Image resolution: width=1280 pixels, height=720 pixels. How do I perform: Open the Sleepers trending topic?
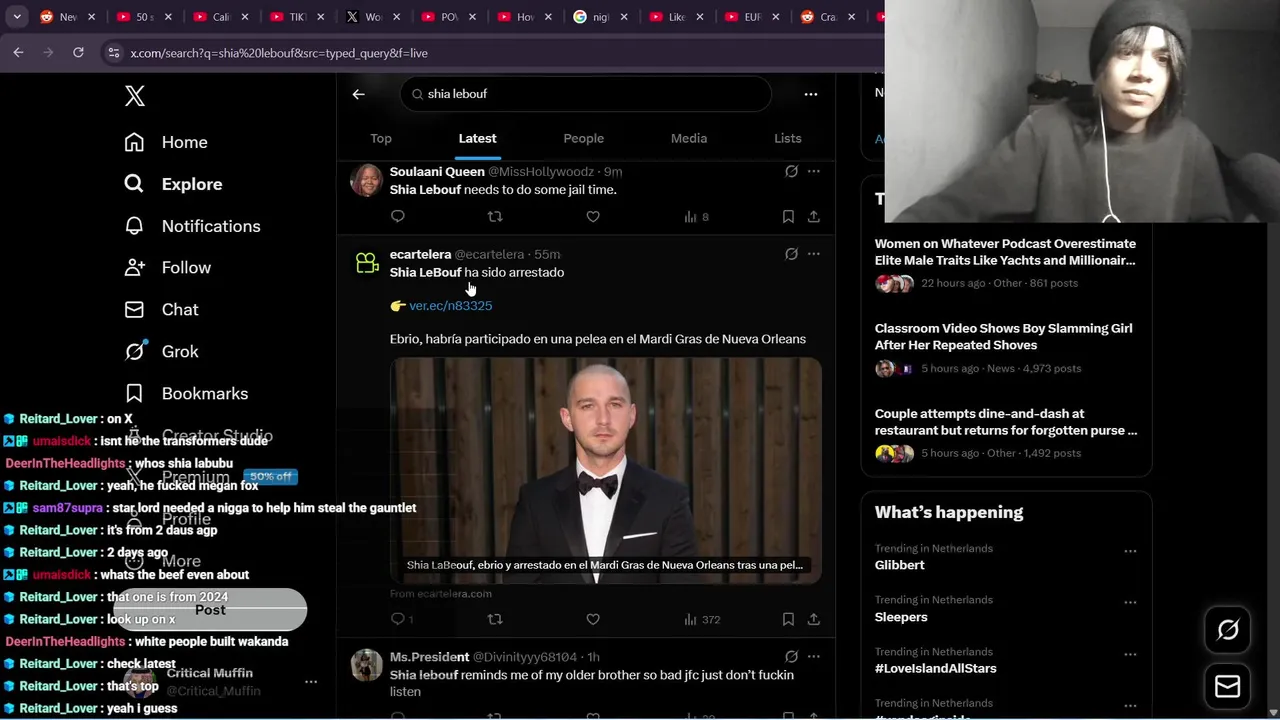(901, 617)
